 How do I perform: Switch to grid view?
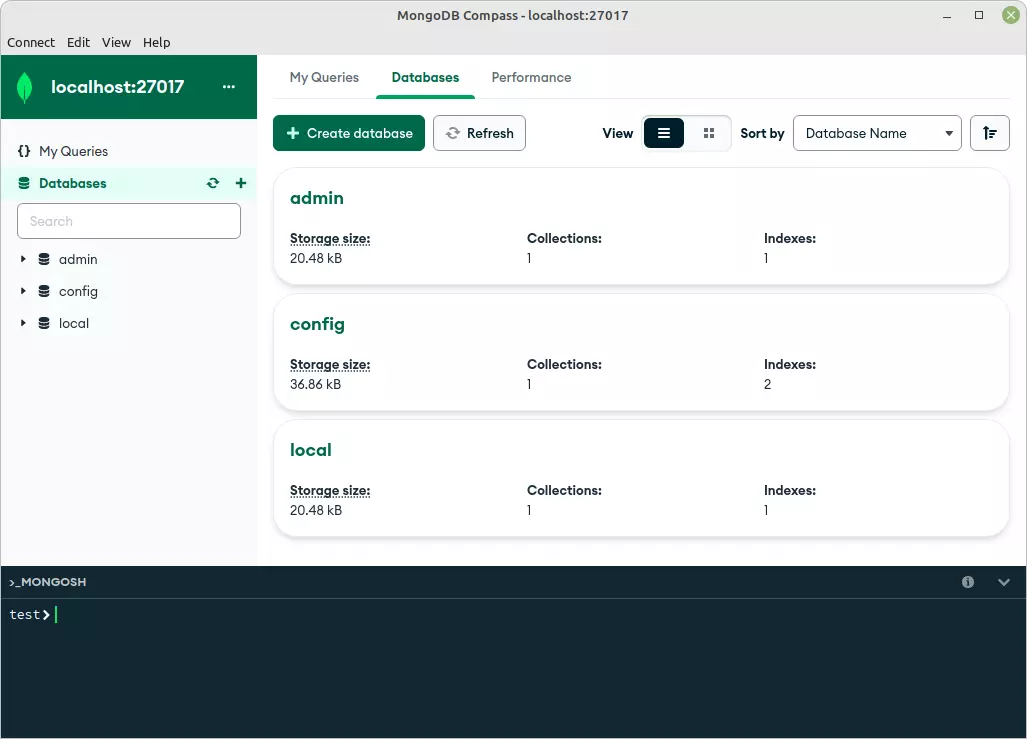[709, 134]
